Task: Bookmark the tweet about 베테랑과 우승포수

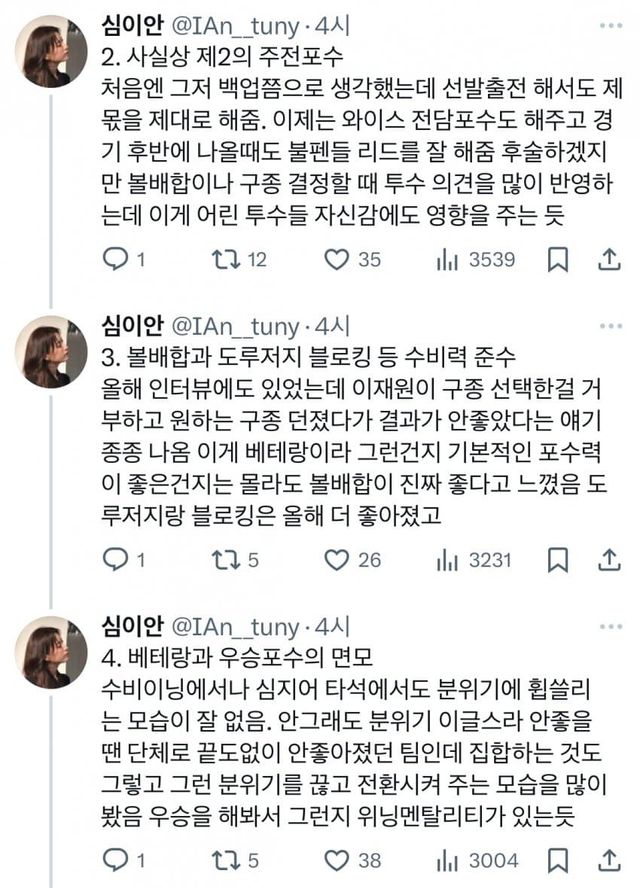Action: click(559, 860)
